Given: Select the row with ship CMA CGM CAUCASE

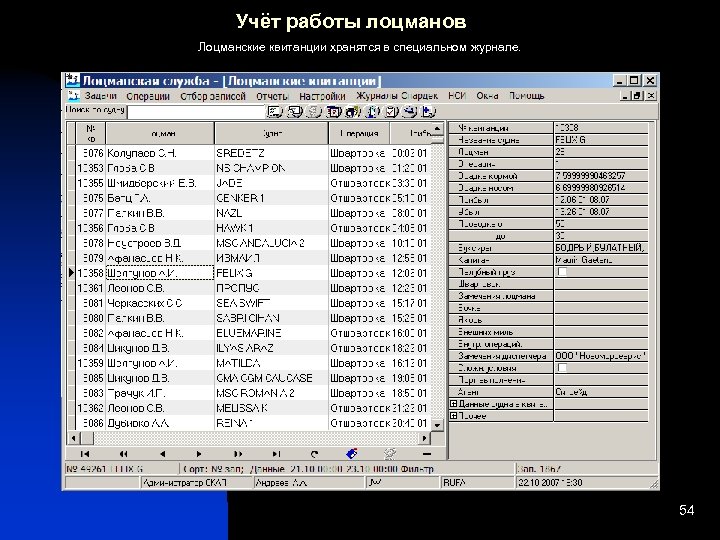Looking at the screenshot, I should tap(254, 378).
